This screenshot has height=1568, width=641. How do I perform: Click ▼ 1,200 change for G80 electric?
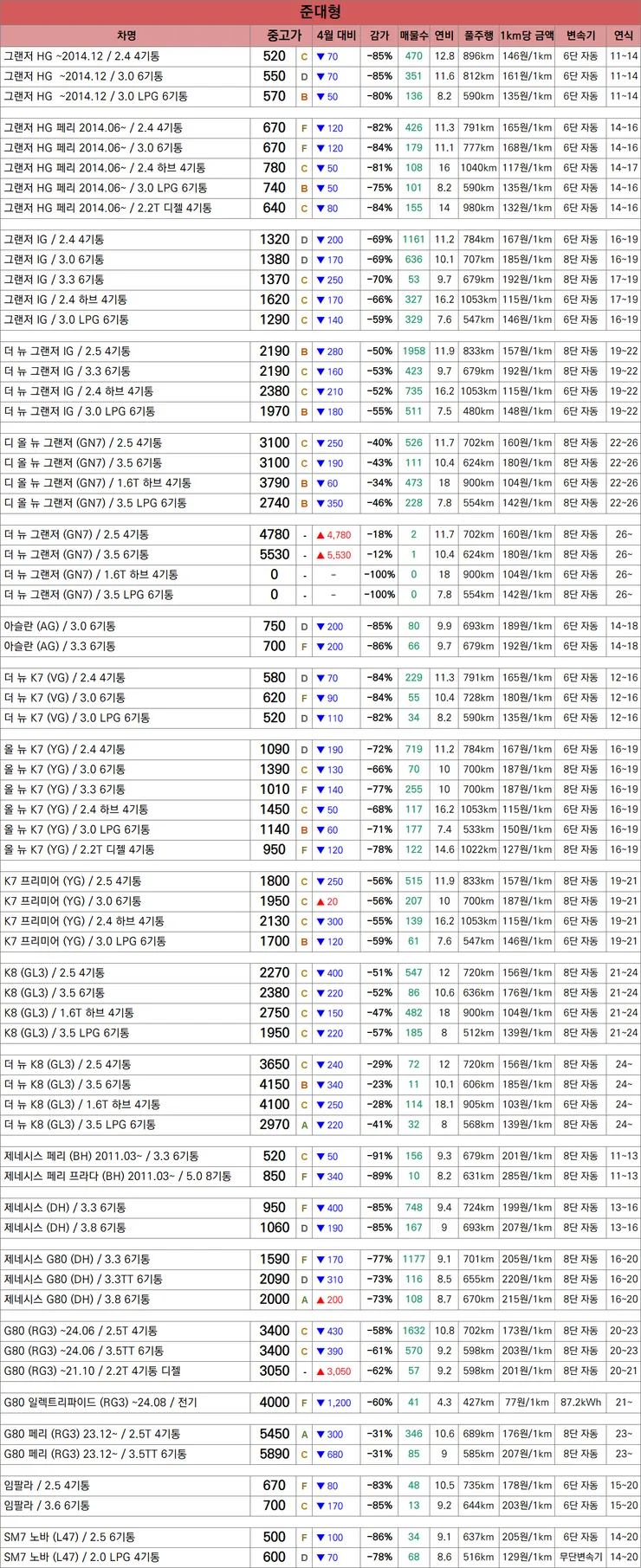click(333, 1403)
